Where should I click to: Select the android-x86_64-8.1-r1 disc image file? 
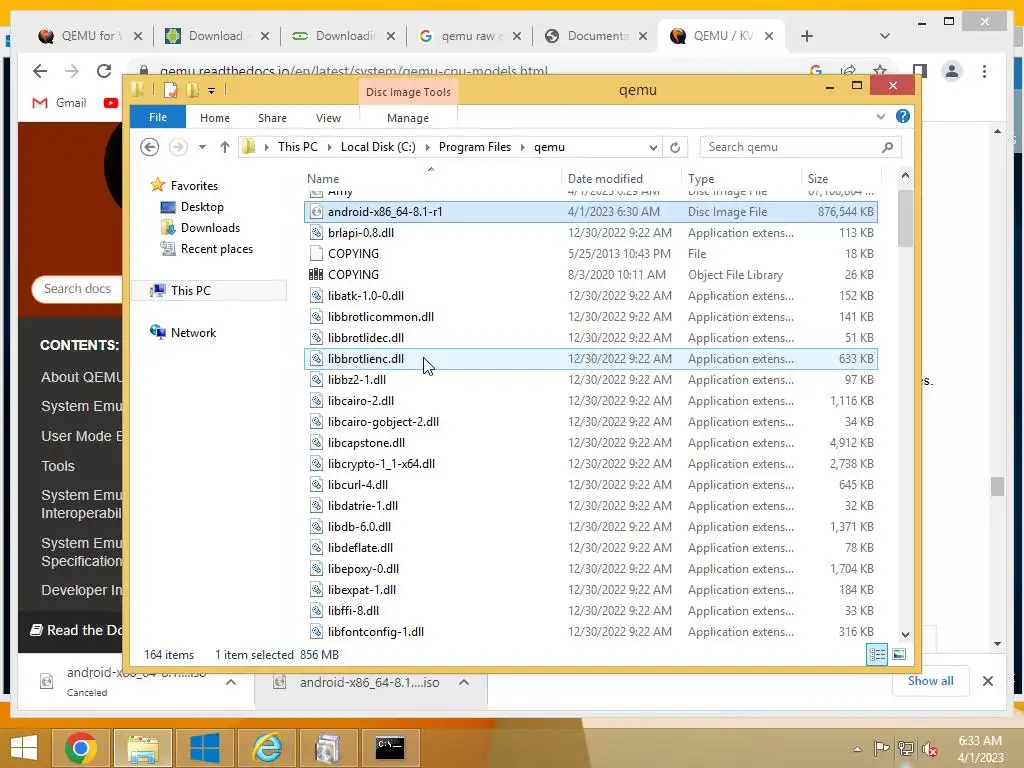(591, 212)
